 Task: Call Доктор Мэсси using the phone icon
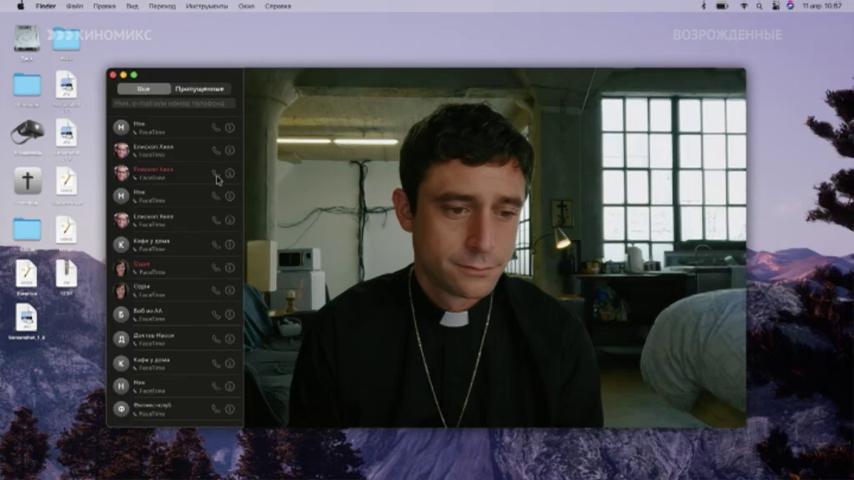tap(216, 340)
